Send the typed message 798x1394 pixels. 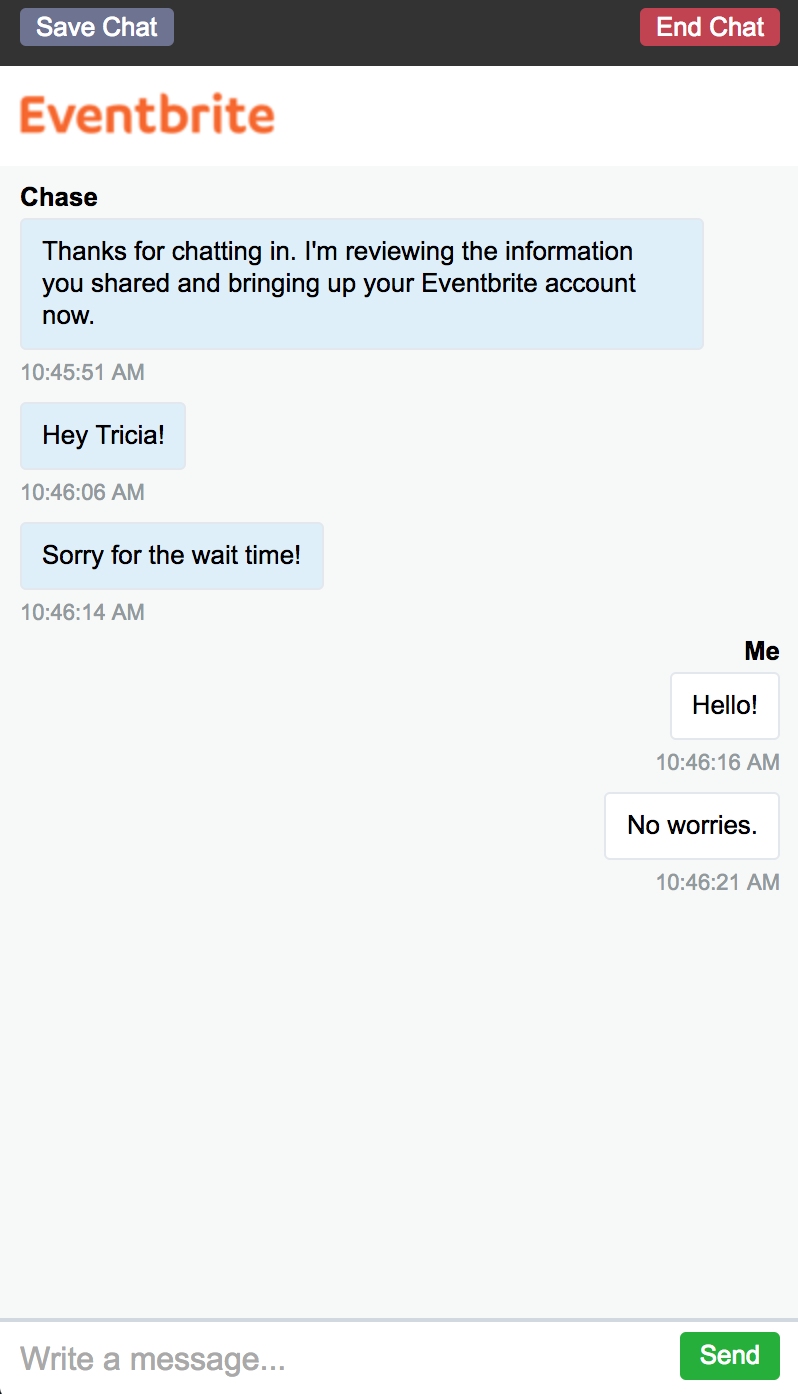729,1355
